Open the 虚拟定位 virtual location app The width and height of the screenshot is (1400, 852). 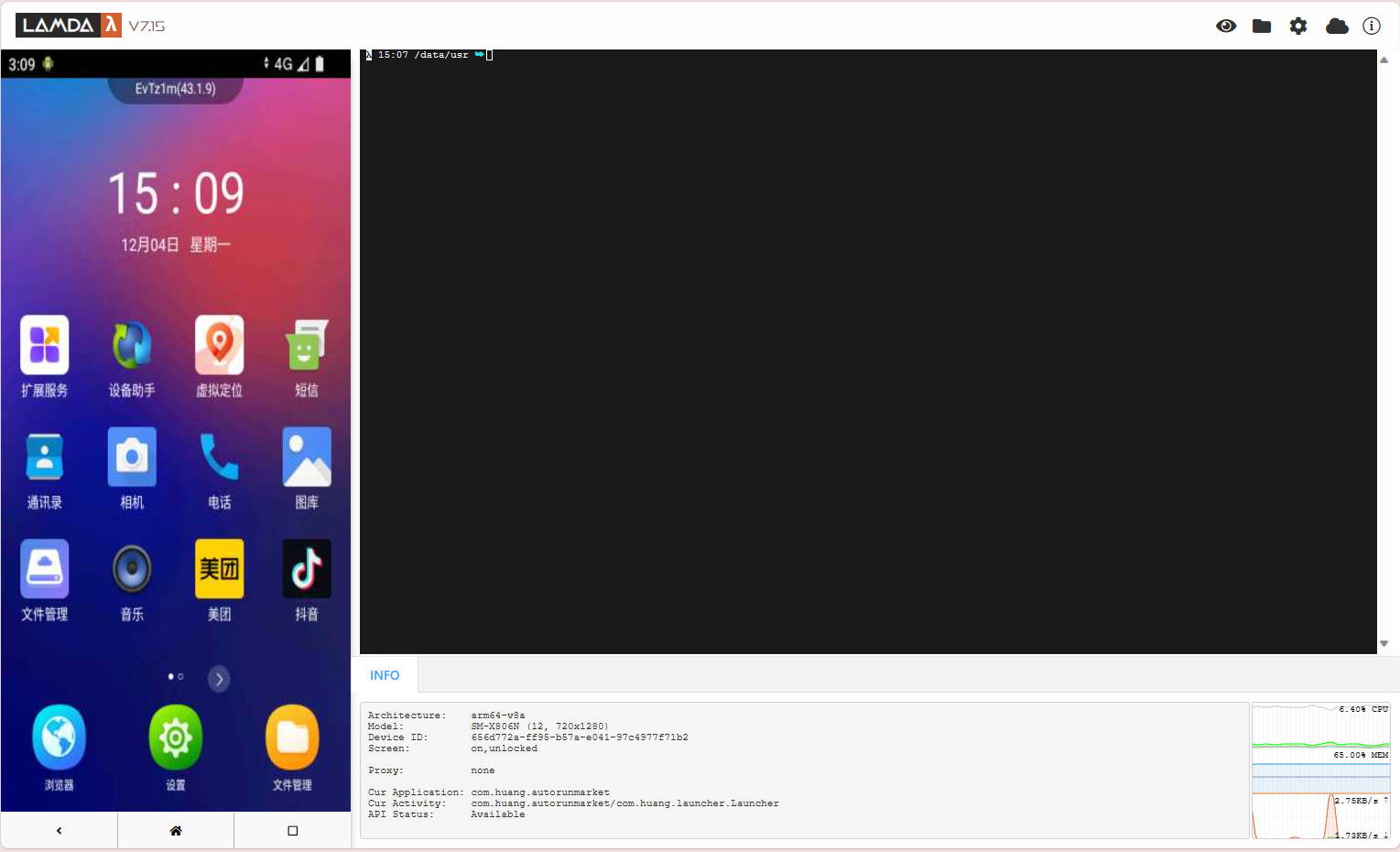coord(219,345)
